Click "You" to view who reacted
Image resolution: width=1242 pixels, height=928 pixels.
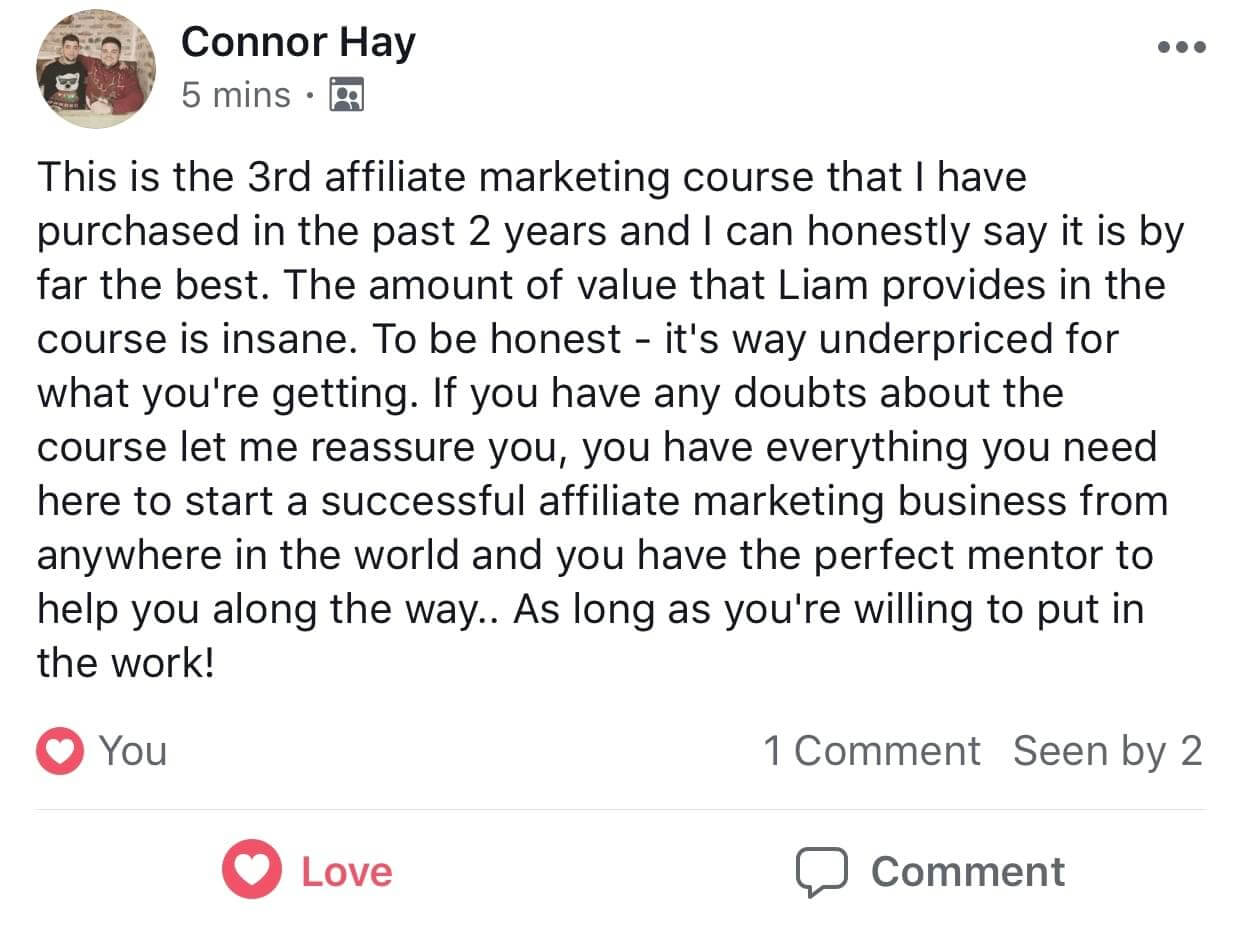tap(133, 751)
